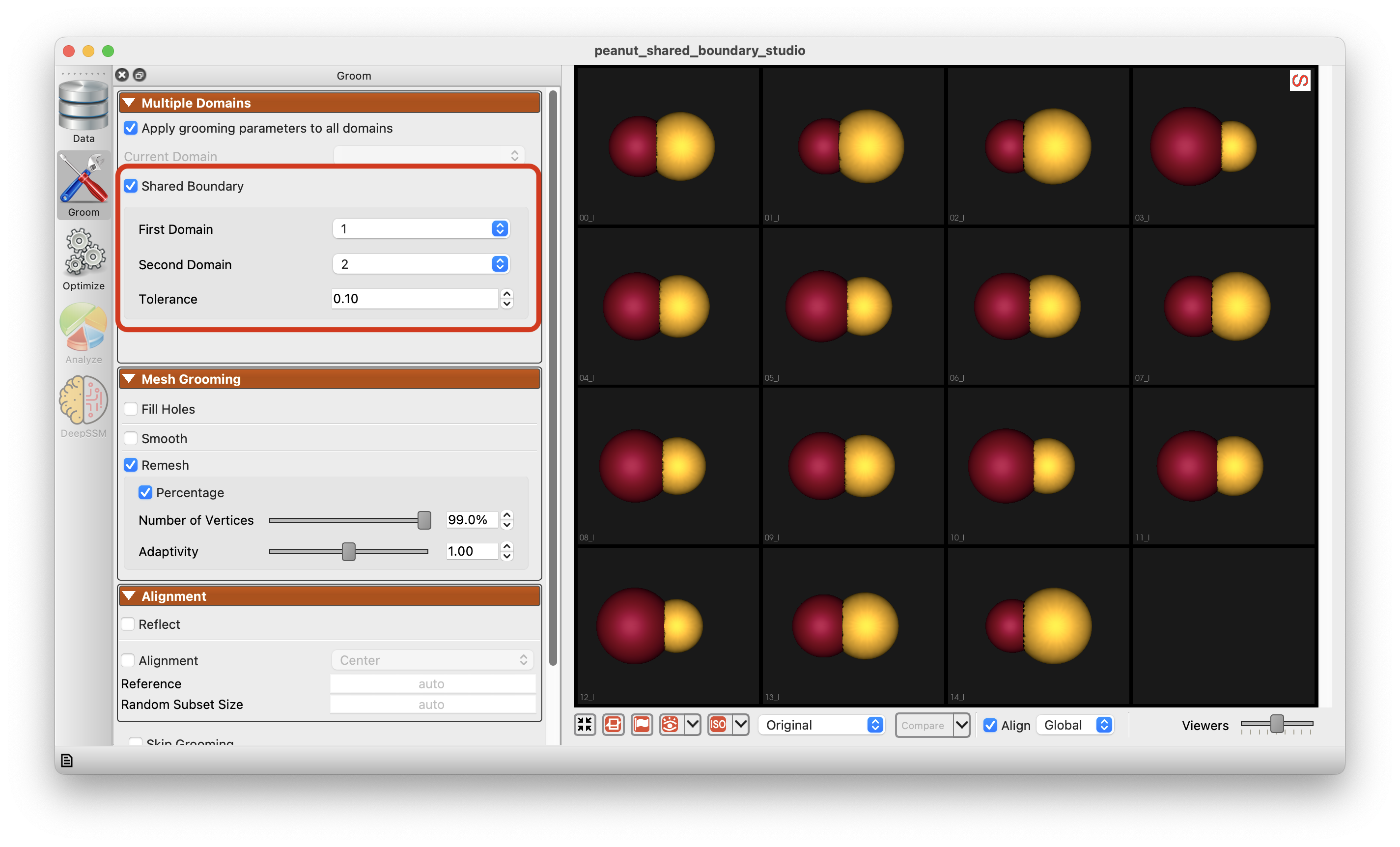Uncheck the Align checkbox in the viewer toolbar
This screenshot has height=847, width=1400.
pyautogui.click(x=990, y=725)
